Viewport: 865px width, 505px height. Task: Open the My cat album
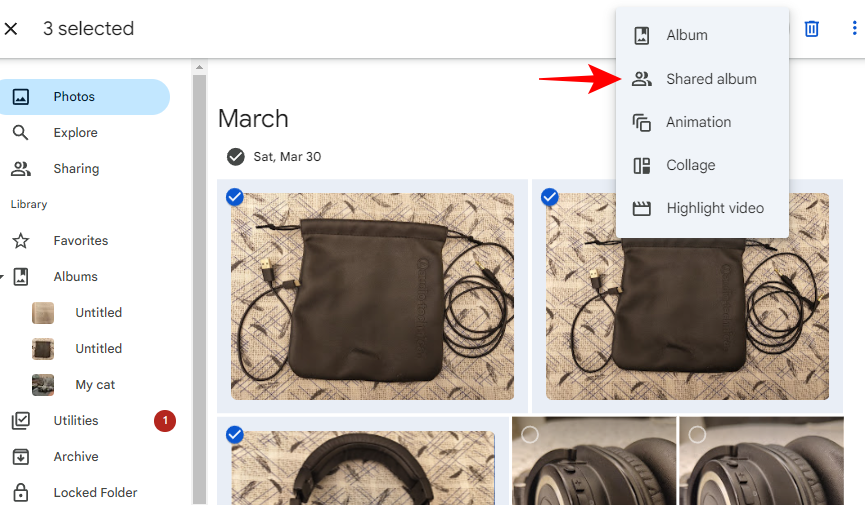[x=95, y=385]
